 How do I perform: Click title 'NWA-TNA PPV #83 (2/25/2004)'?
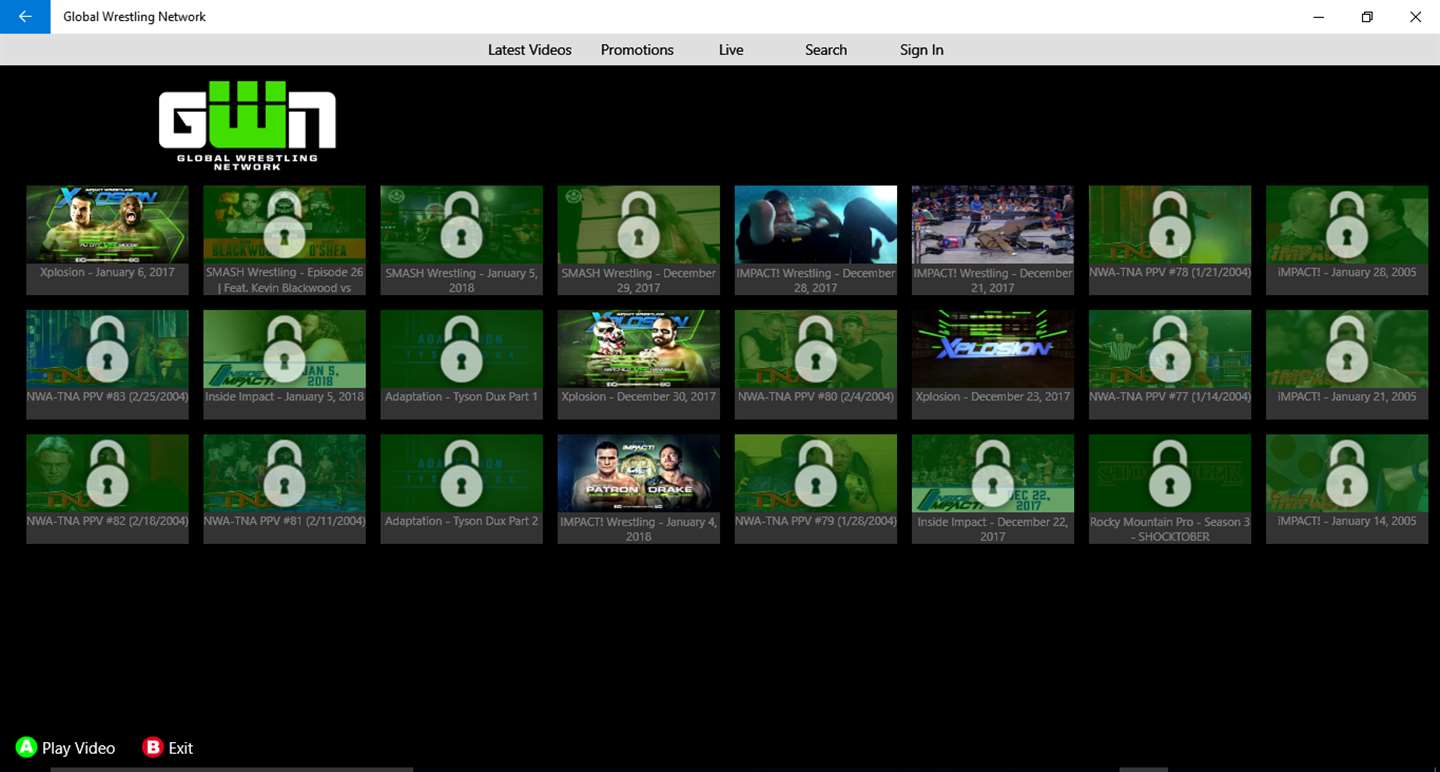(107, 397)
